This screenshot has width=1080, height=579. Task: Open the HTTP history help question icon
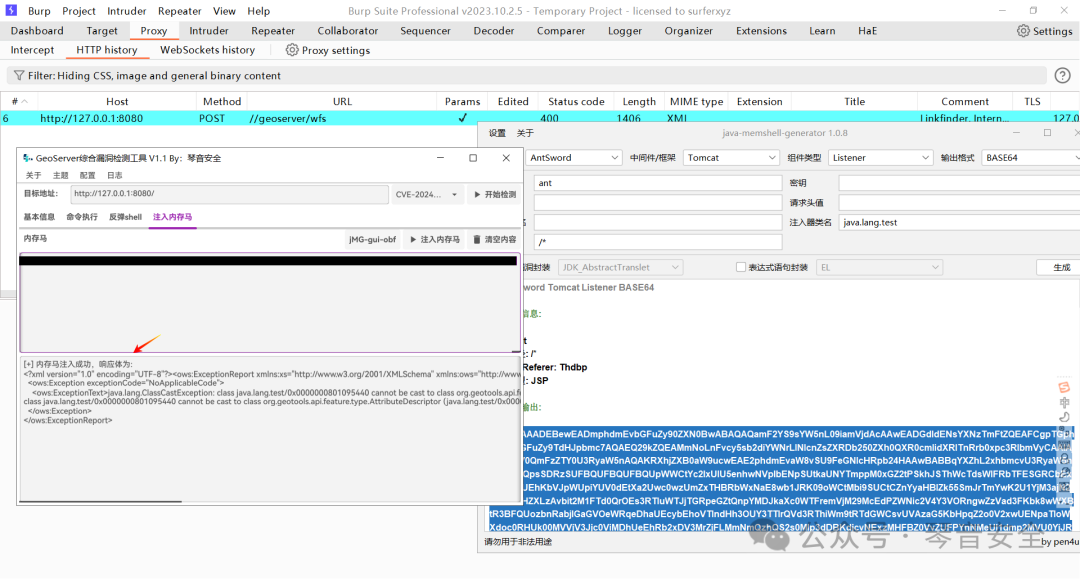[x=1063, y=76]
